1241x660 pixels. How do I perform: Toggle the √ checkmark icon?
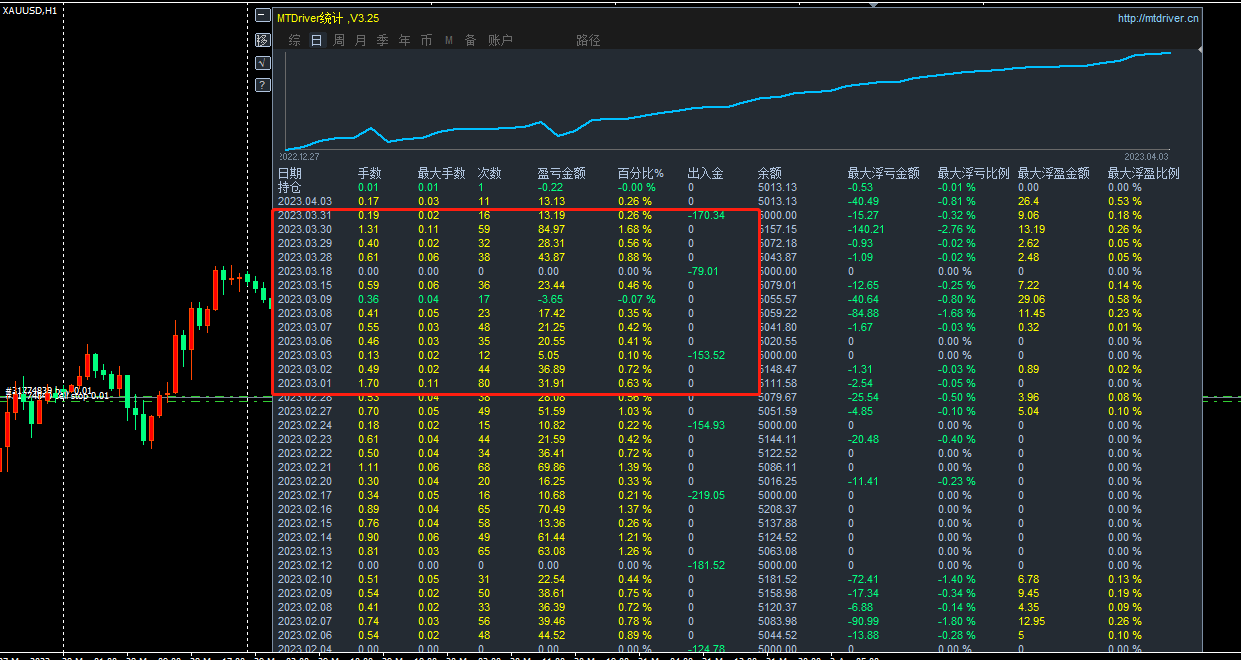pos(262,63)
